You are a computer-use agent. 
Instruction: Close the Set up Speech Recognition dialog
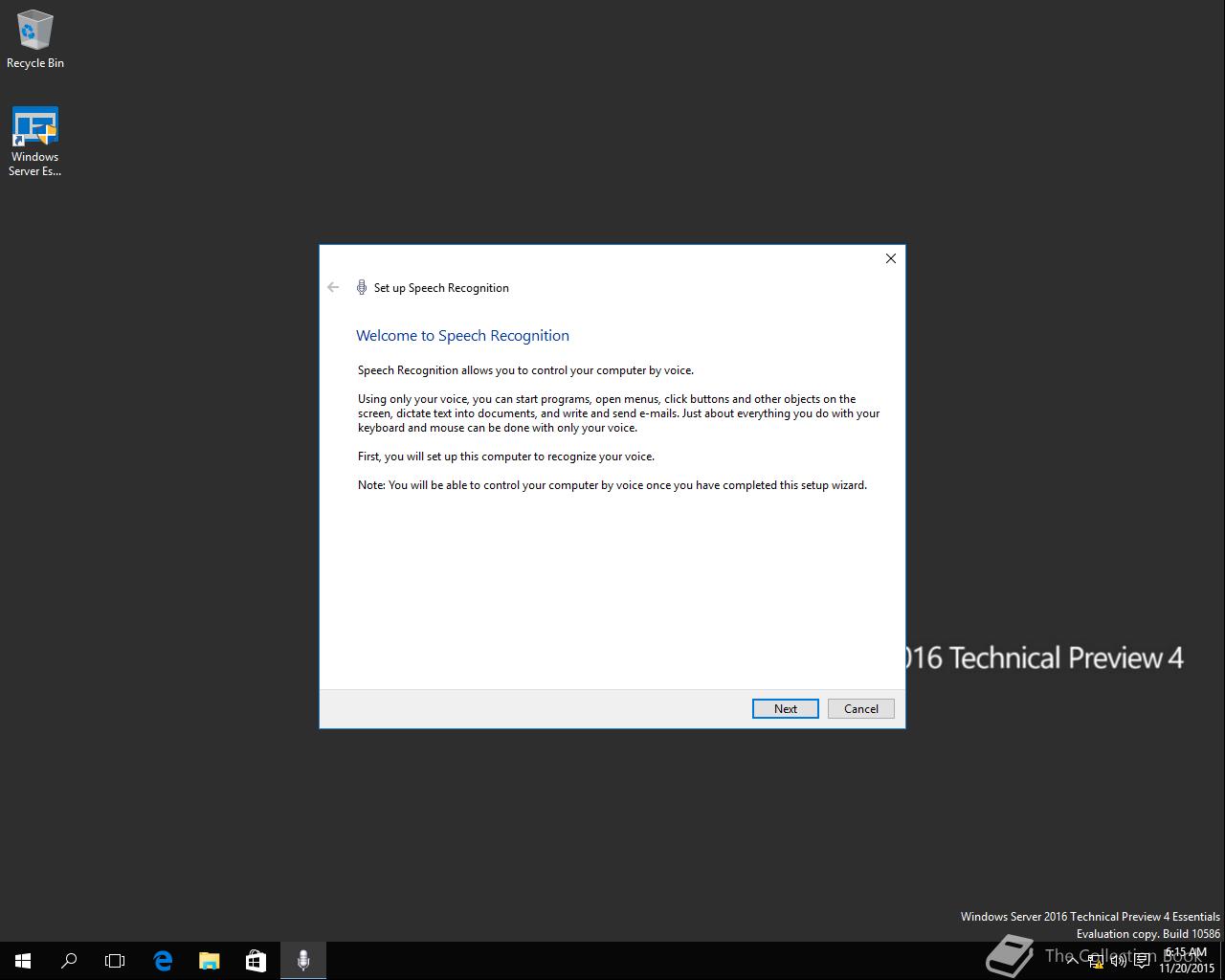coord(891,258)
